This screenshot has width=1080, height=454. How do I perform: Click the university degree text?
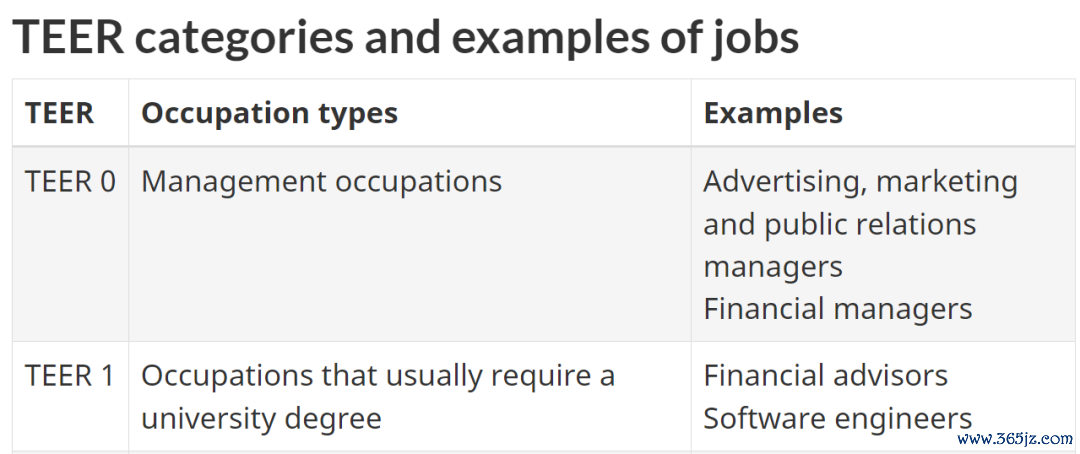click(x=261, y=418)
